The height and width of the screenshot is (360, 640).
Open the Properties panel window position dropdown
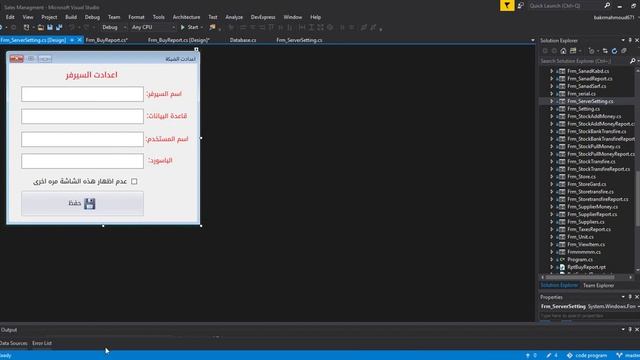pyautogui.click(x=623, y=297)
